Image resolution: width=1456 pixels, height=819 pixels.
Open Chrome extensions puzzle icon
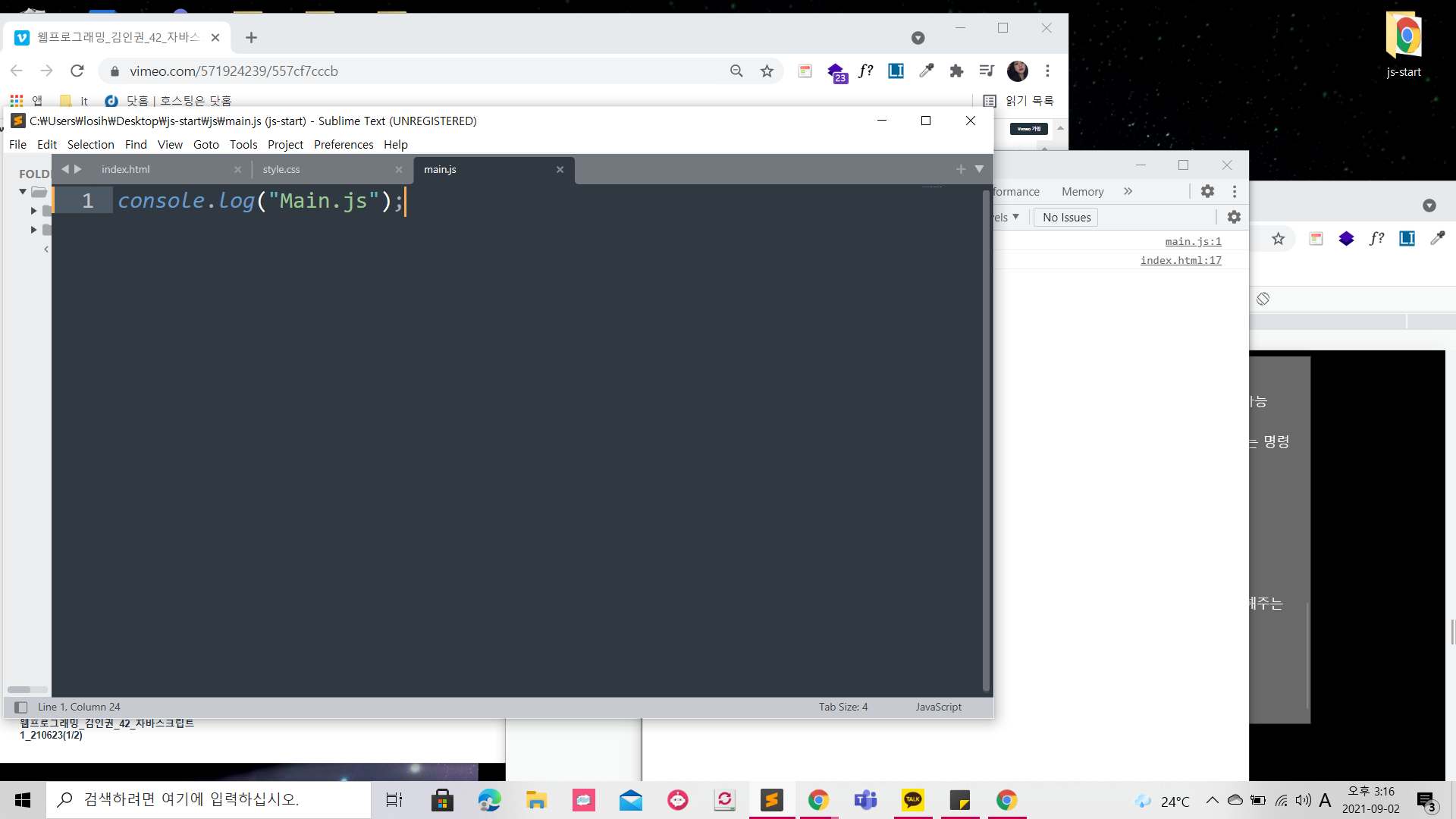tap(956, 71)
